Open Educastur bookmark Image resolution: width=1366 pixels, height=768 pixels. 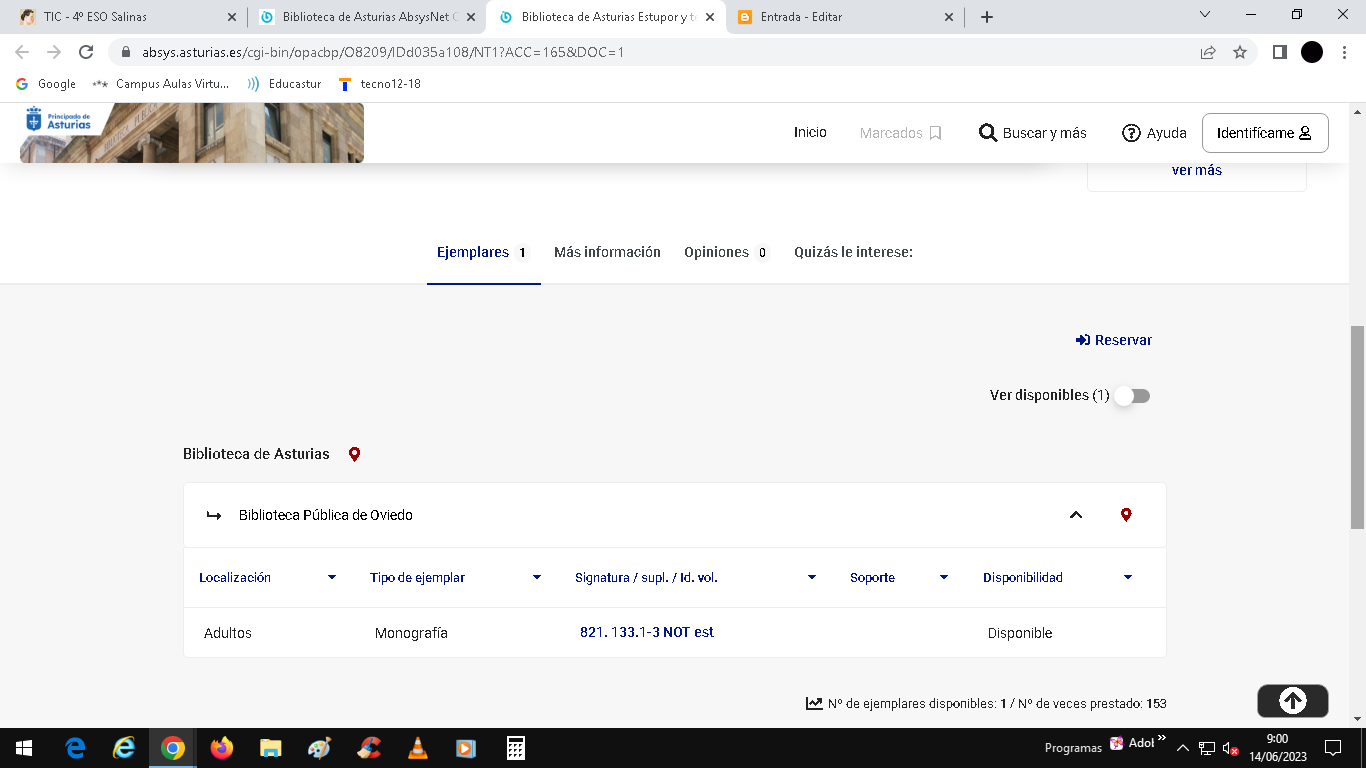click(284, 84)
